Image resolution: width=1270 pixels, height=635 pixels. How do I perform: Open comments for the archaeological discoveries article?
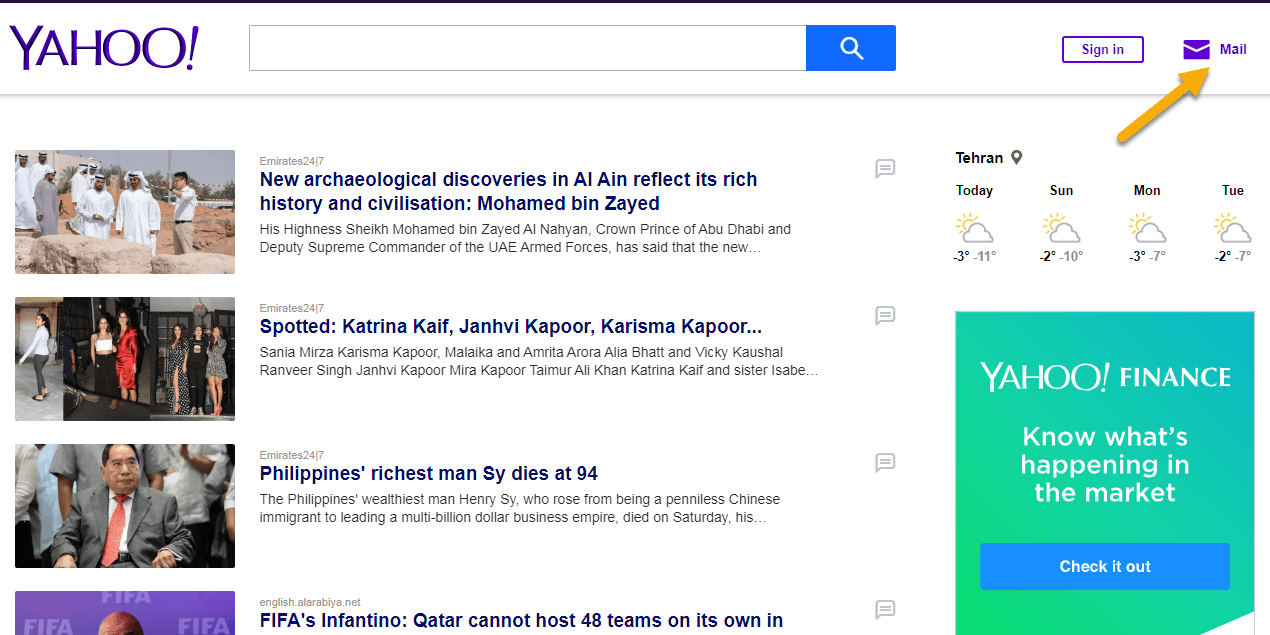click(885, 169)
